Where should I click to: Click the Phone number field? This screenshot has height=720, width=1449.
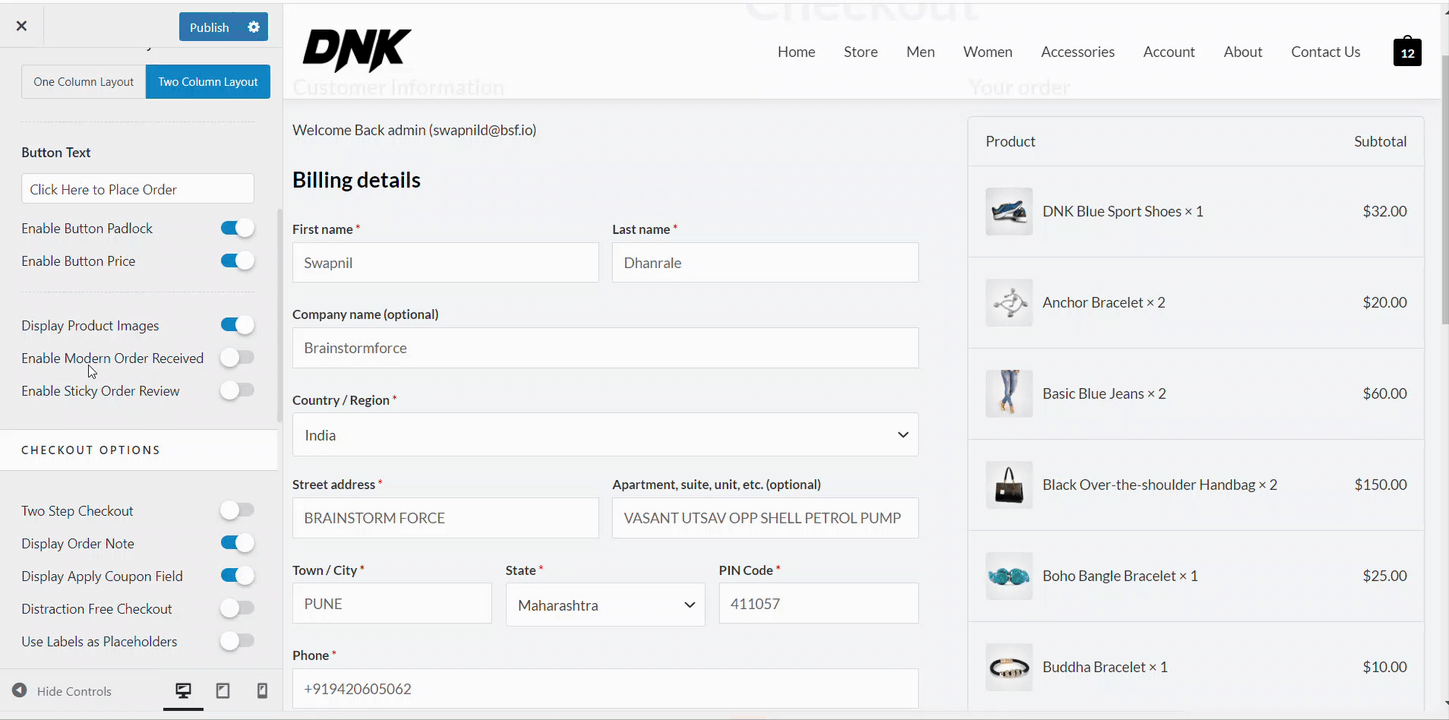pyautogui.click(x=605, y=689)
